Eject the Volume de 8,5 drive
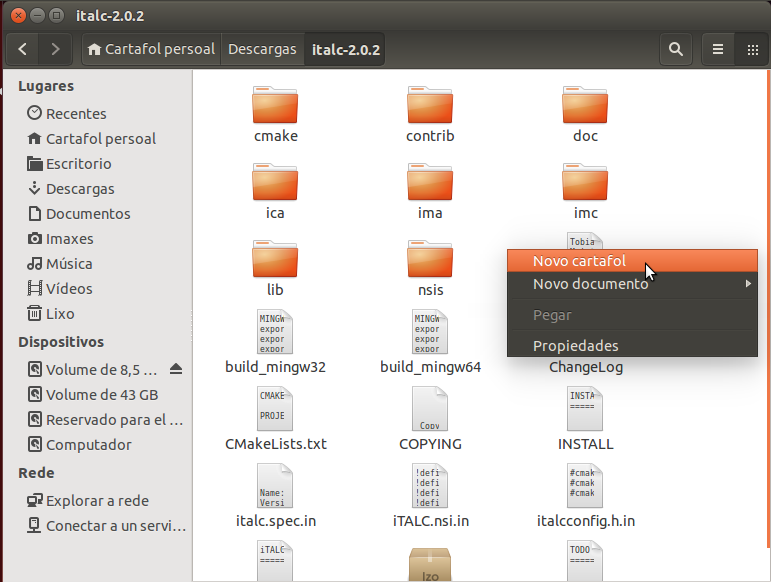The image size is (771, 582). coord(176,369)
